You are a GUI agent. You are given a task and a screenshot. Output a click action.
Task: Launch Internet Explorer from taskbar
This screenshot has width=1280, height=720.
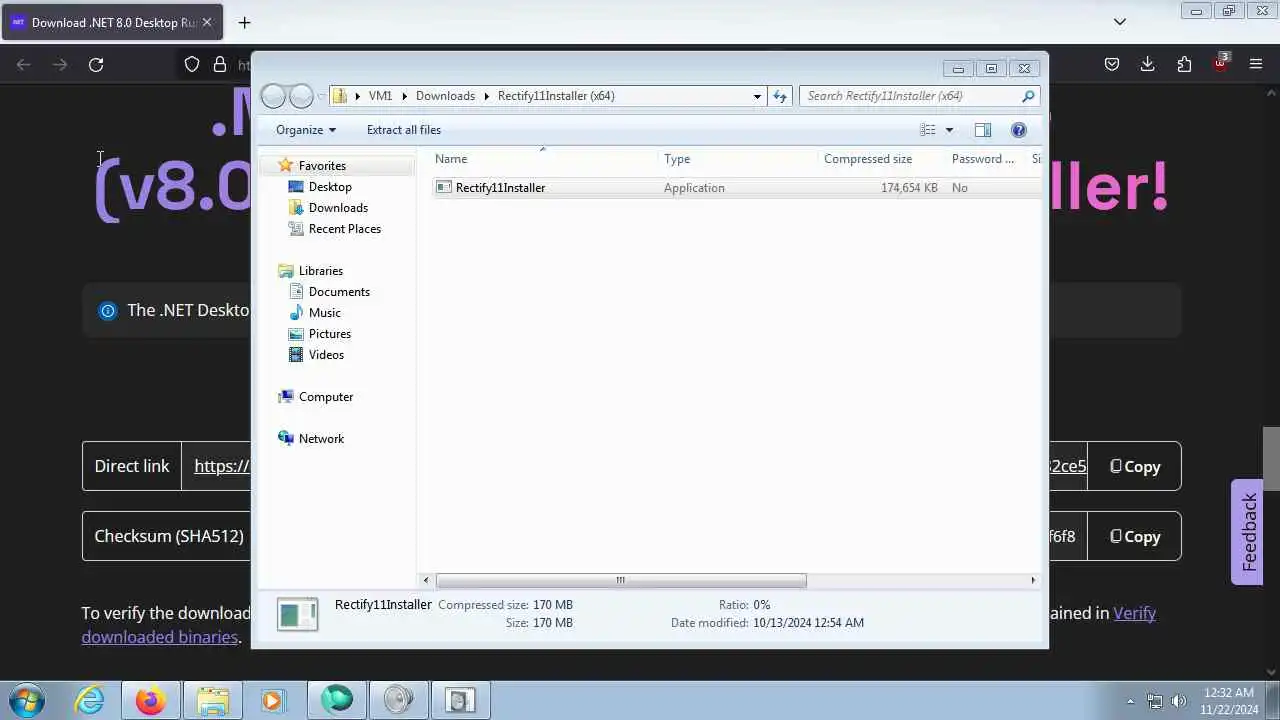click(x=90, y=701)
